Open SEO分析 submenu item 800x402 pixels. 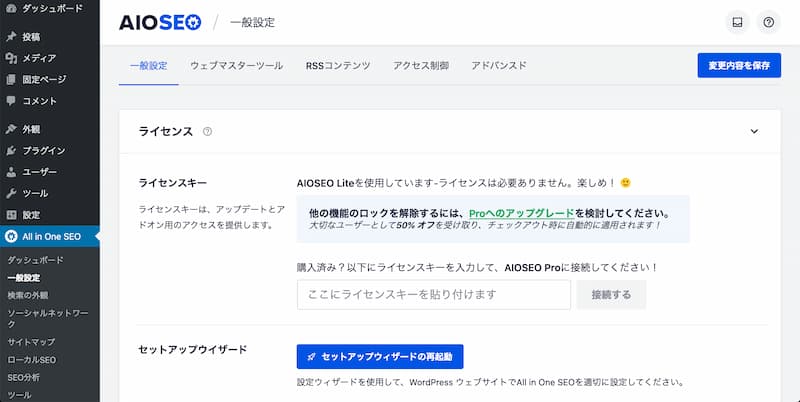tap(23, 378)
